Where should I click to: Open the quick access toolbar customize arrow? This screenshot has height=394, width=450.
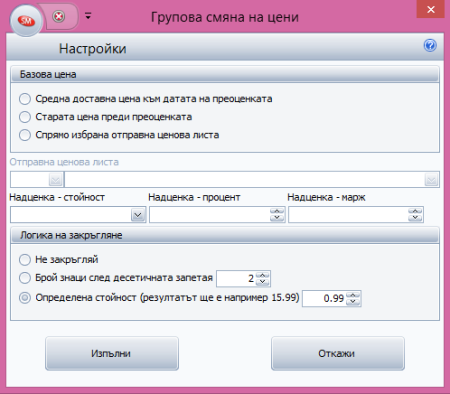click(88, 16)
